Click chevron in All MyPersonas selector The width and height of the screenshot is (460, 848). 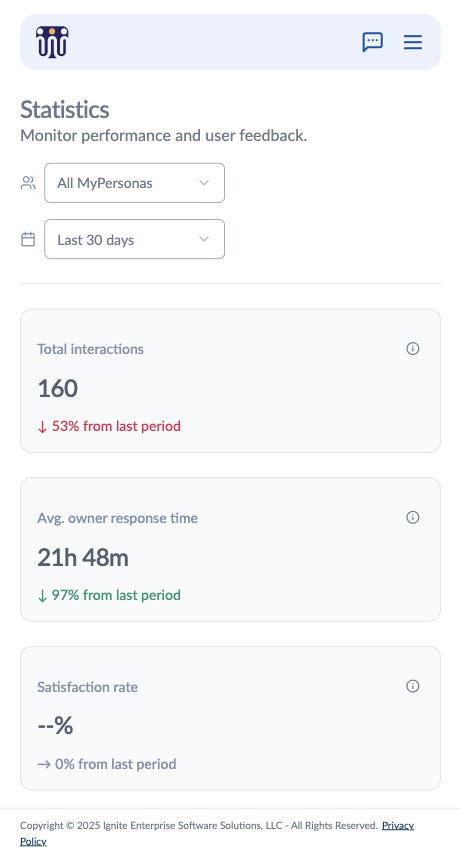[204, 183]
